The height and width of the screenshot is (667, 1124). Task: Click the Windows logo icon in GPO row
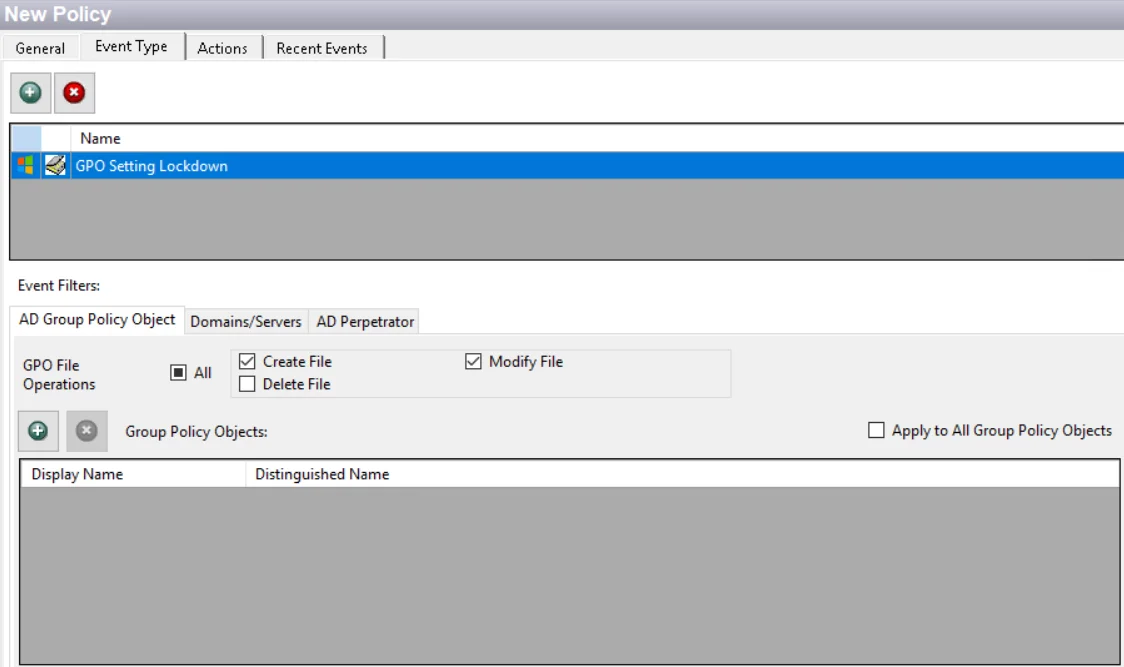[x=26, y=166]
